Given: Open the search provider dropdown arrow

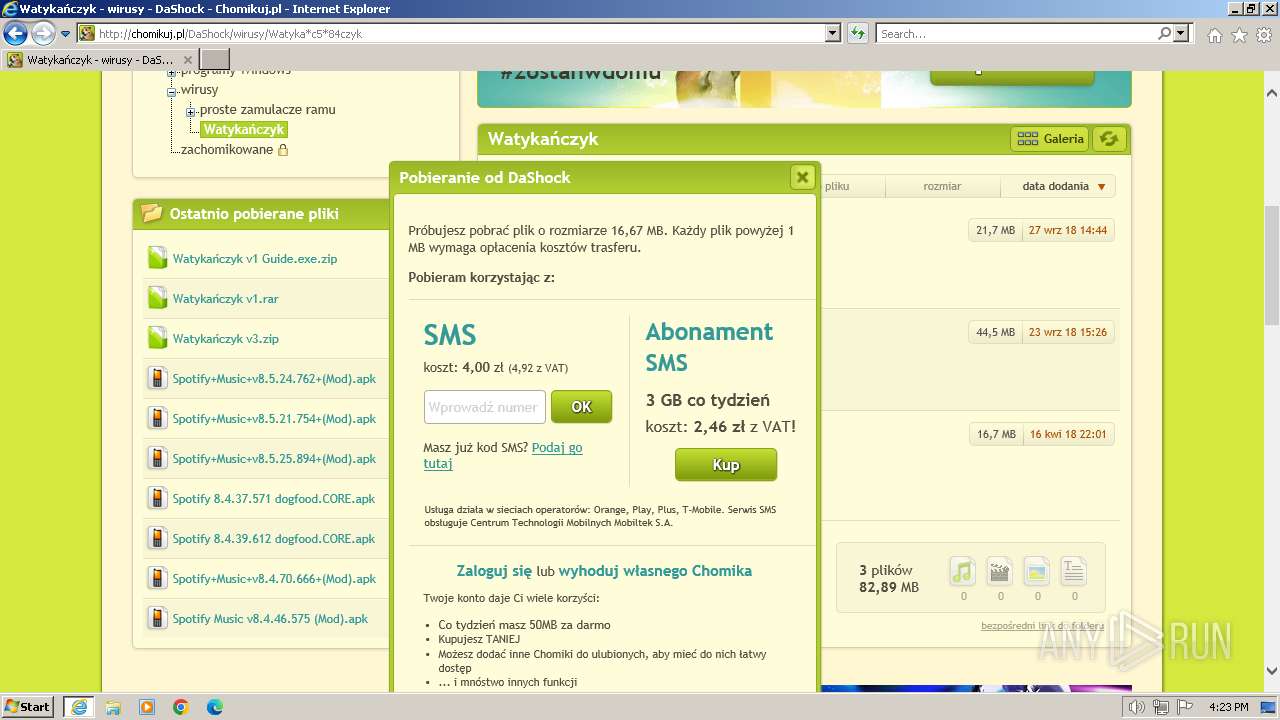Looking at the screenshot, I should (1182, 33).
